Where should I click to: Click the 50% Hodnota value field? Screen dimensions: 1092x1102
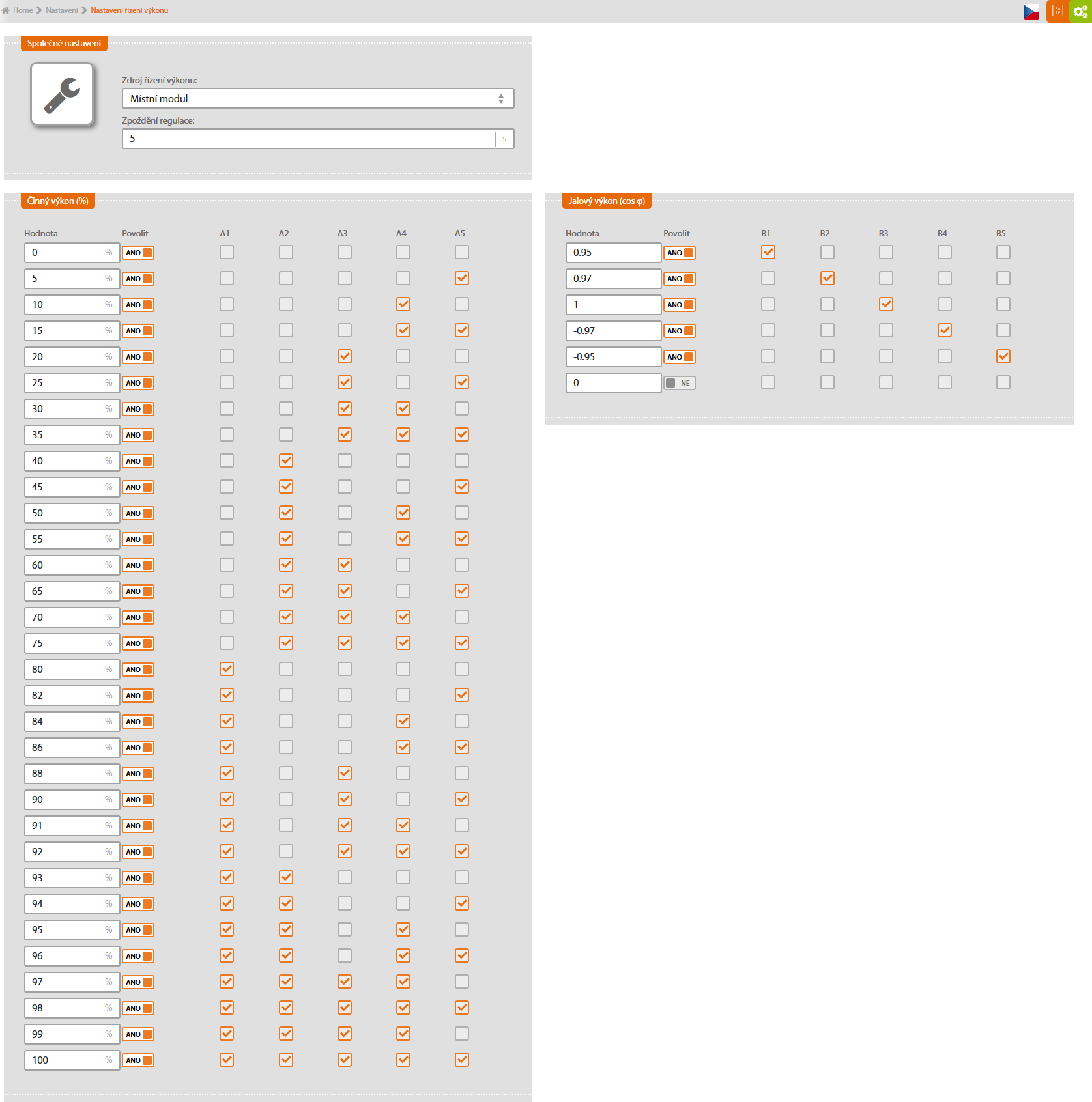[61, 513]
